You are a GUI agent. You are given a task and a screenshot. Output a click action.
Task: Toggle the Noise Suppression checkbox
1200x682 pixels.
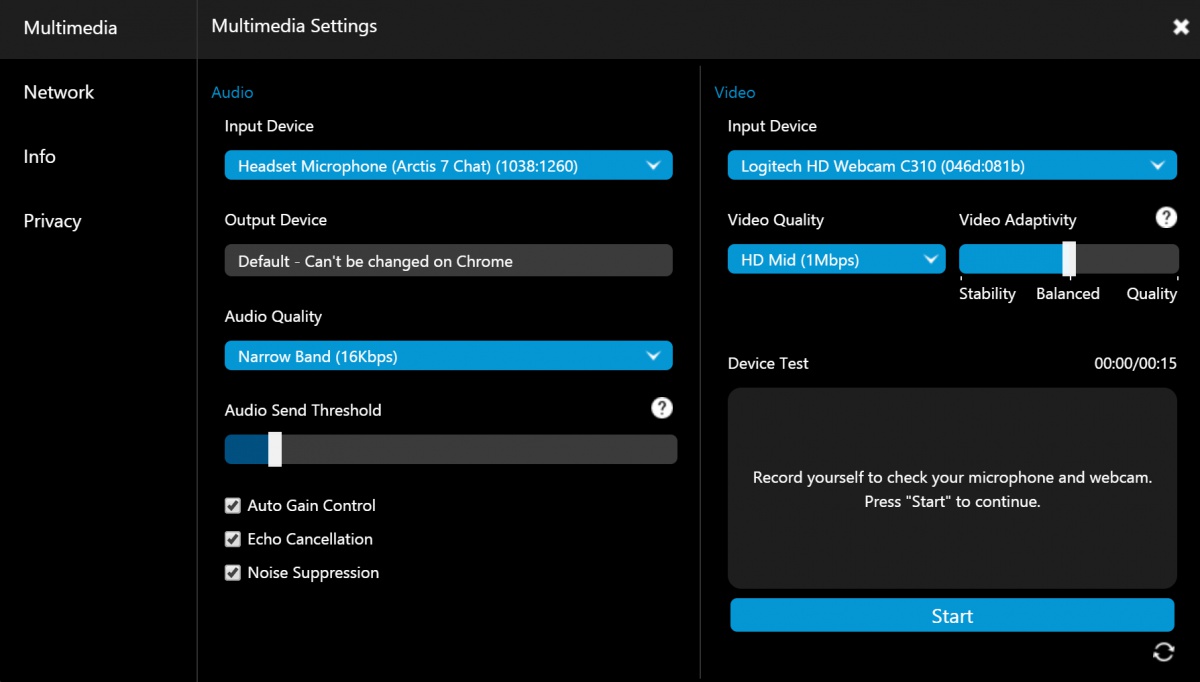233,573
